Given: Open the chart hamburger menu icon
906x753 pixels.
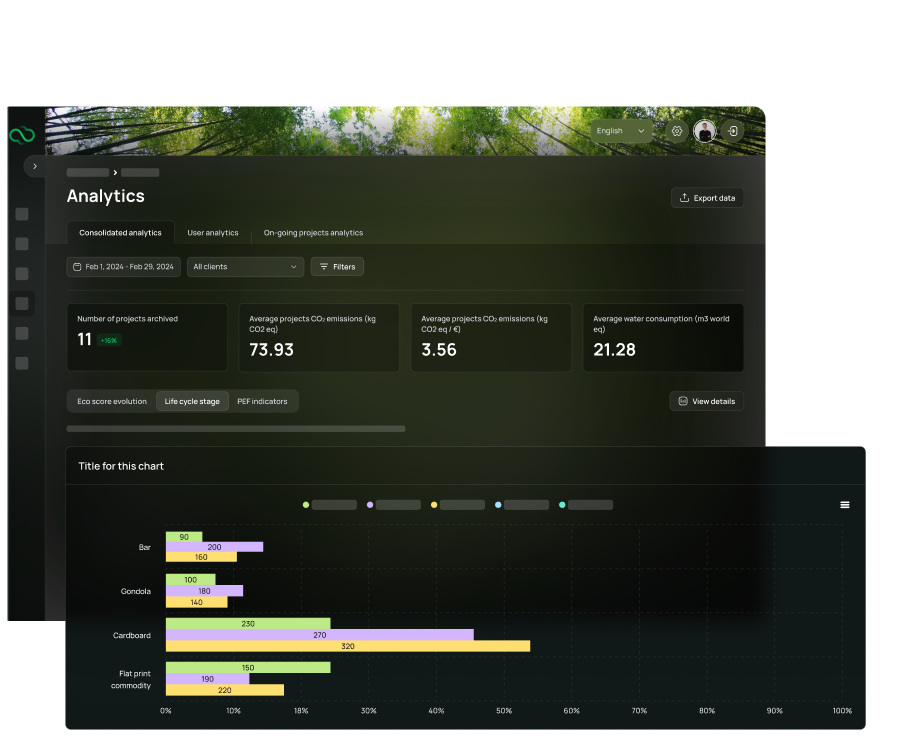Looking at the screenshot, I should [x=845, y=505].
